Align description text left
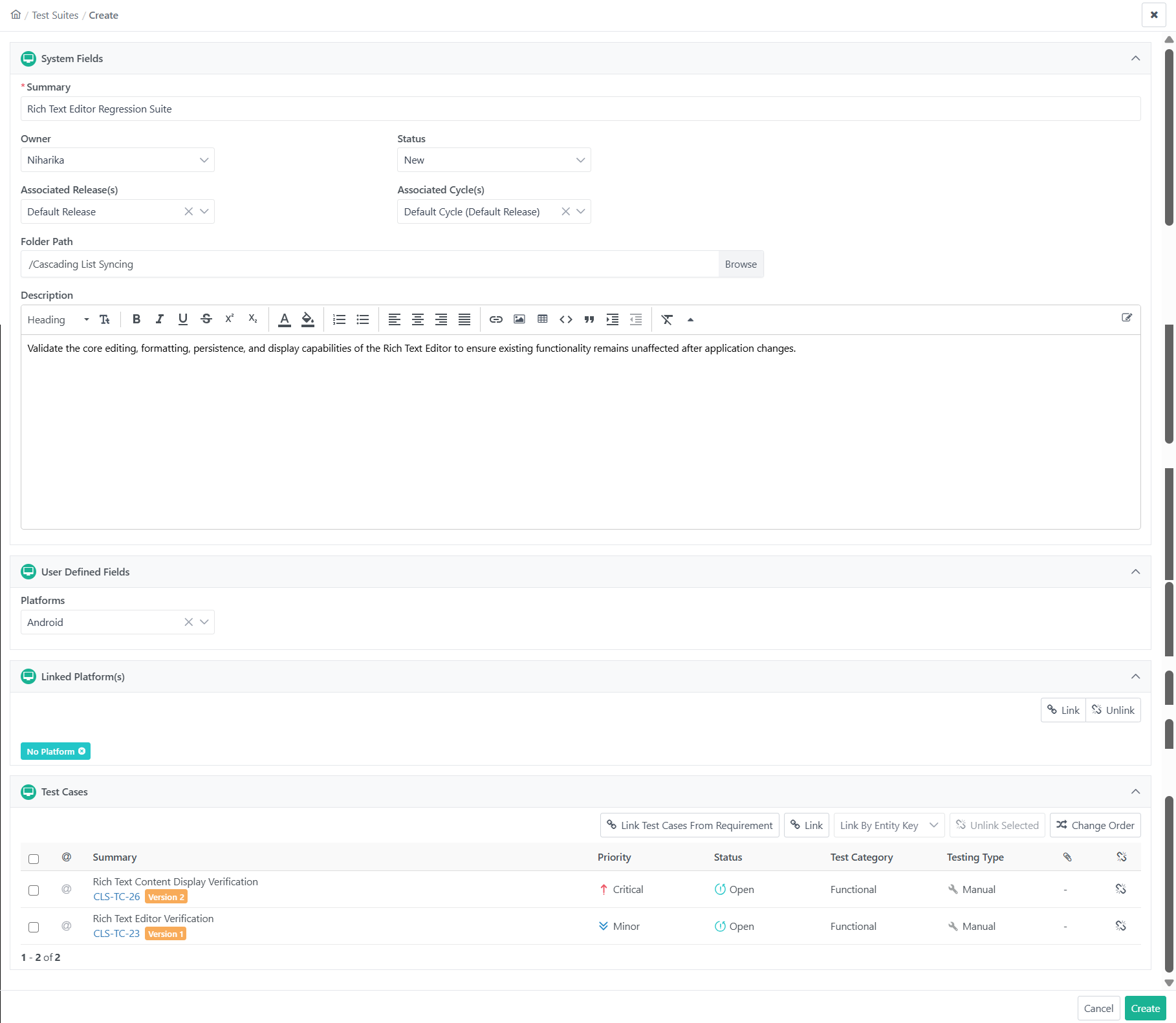The width and height of the screenshot is (1176, 1023). point(395,319)
